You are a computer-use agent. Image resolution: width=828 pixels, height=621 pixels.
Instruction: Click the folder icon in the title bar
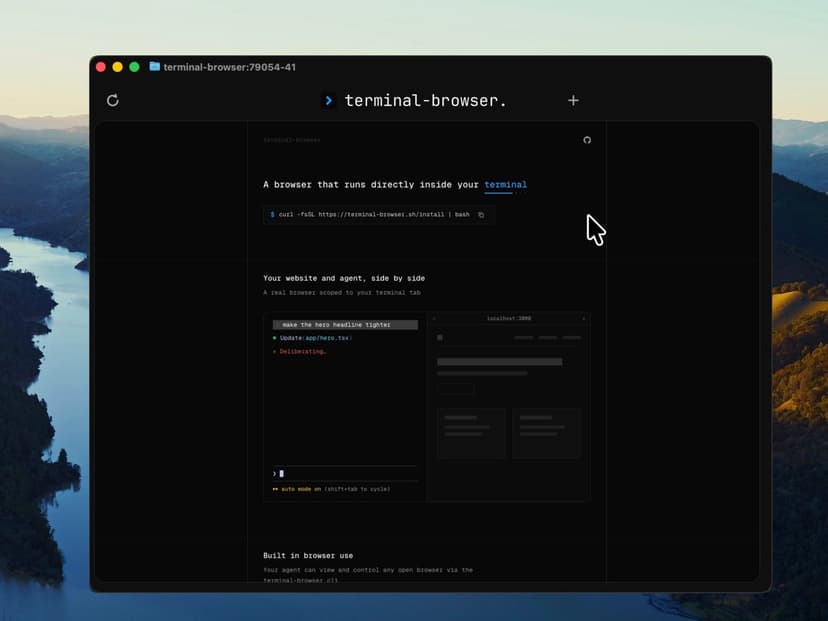click(x=155, y=67)
